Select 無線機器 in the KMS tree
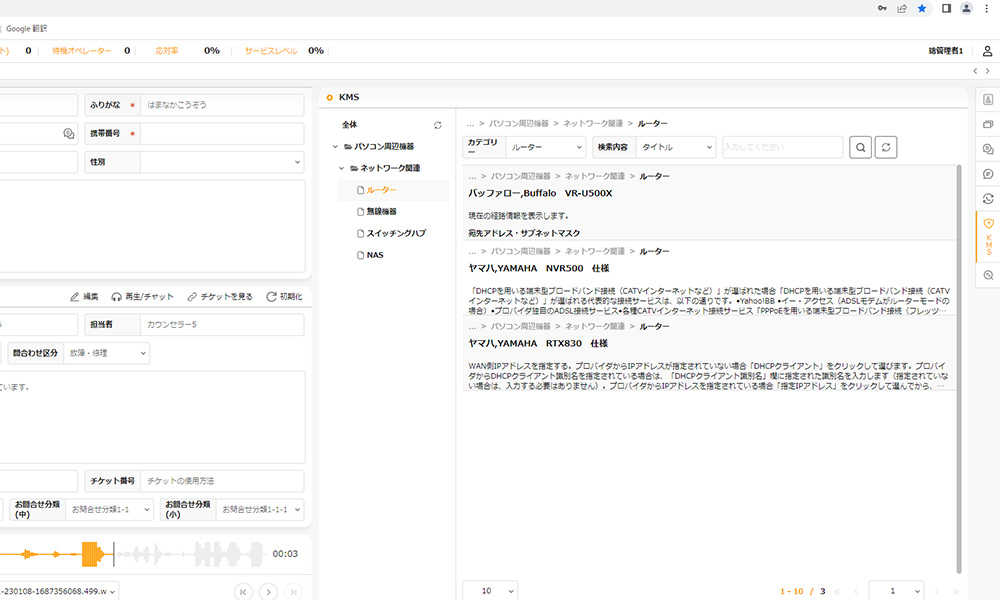Screen dimensions: 1000x600 pos(381,212)
